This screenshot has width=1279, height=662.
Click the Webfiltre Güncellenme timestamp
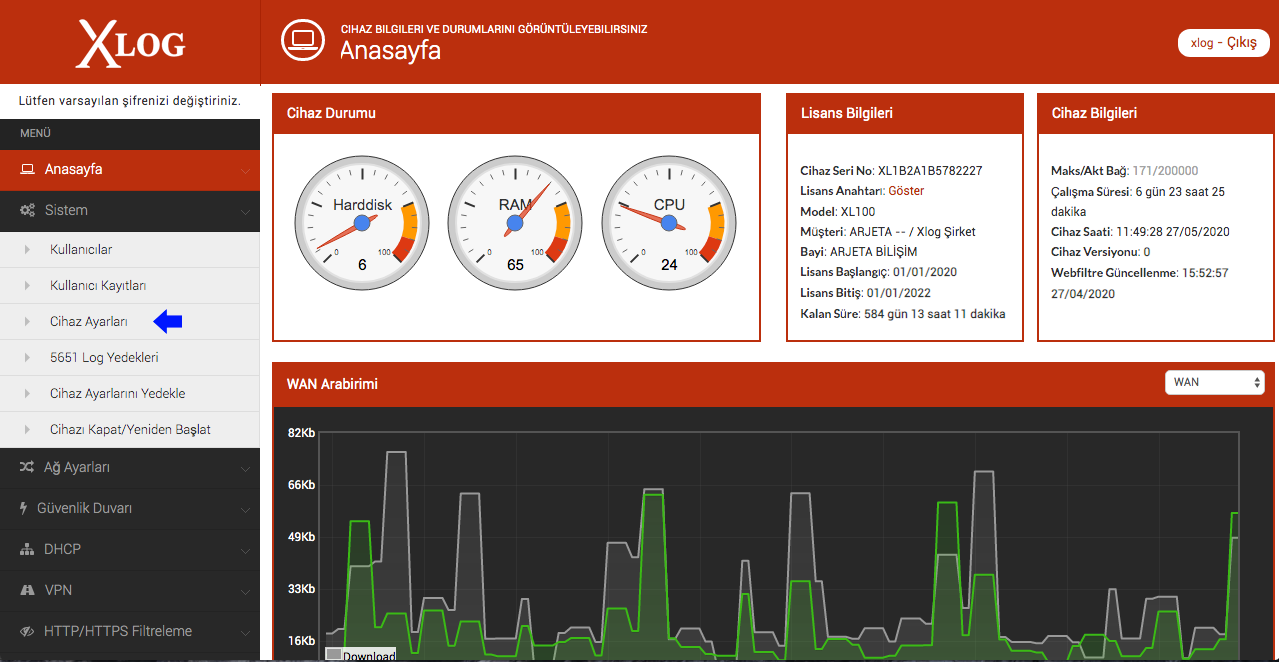point(1140,283)
